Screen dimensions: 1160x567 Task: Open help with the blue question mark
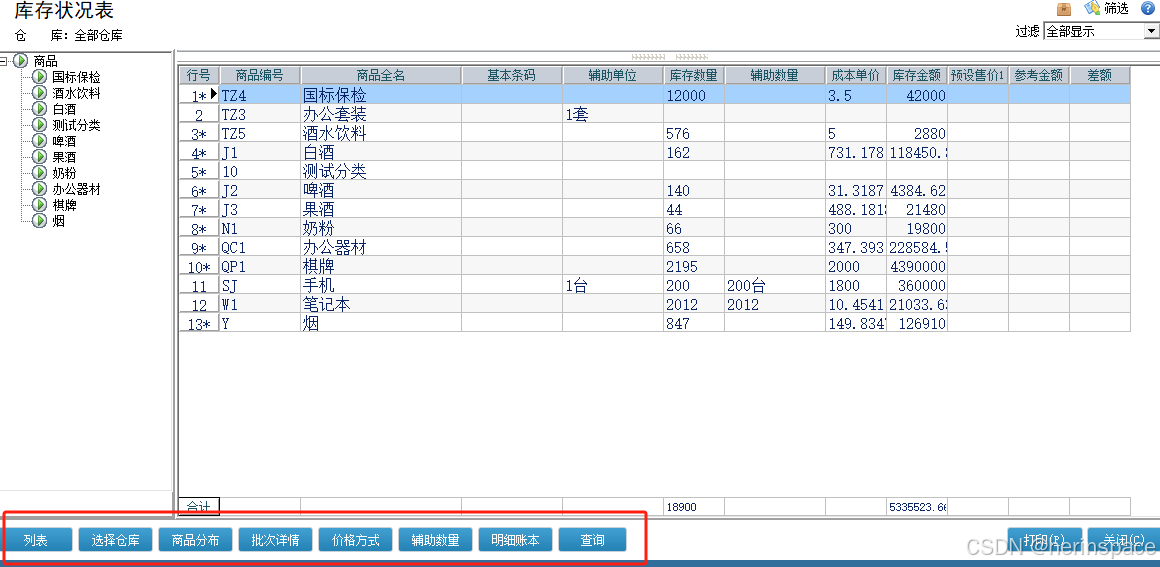1147,9
